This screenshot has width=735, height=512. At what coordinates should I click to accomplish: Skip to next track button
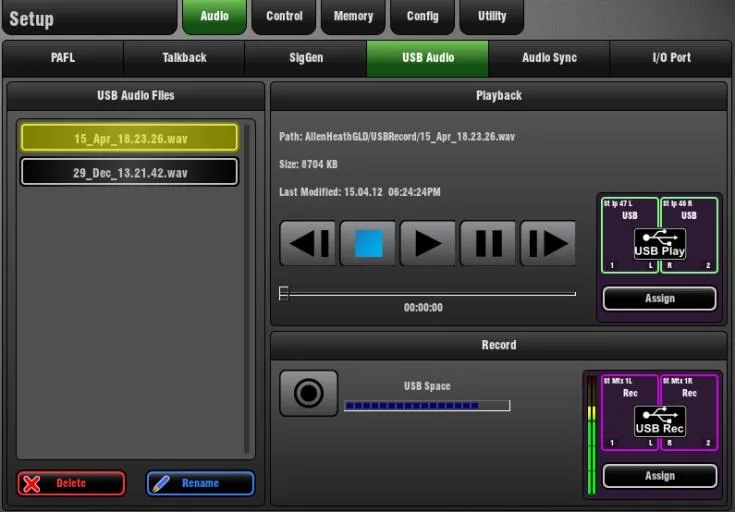pos(548,243)
